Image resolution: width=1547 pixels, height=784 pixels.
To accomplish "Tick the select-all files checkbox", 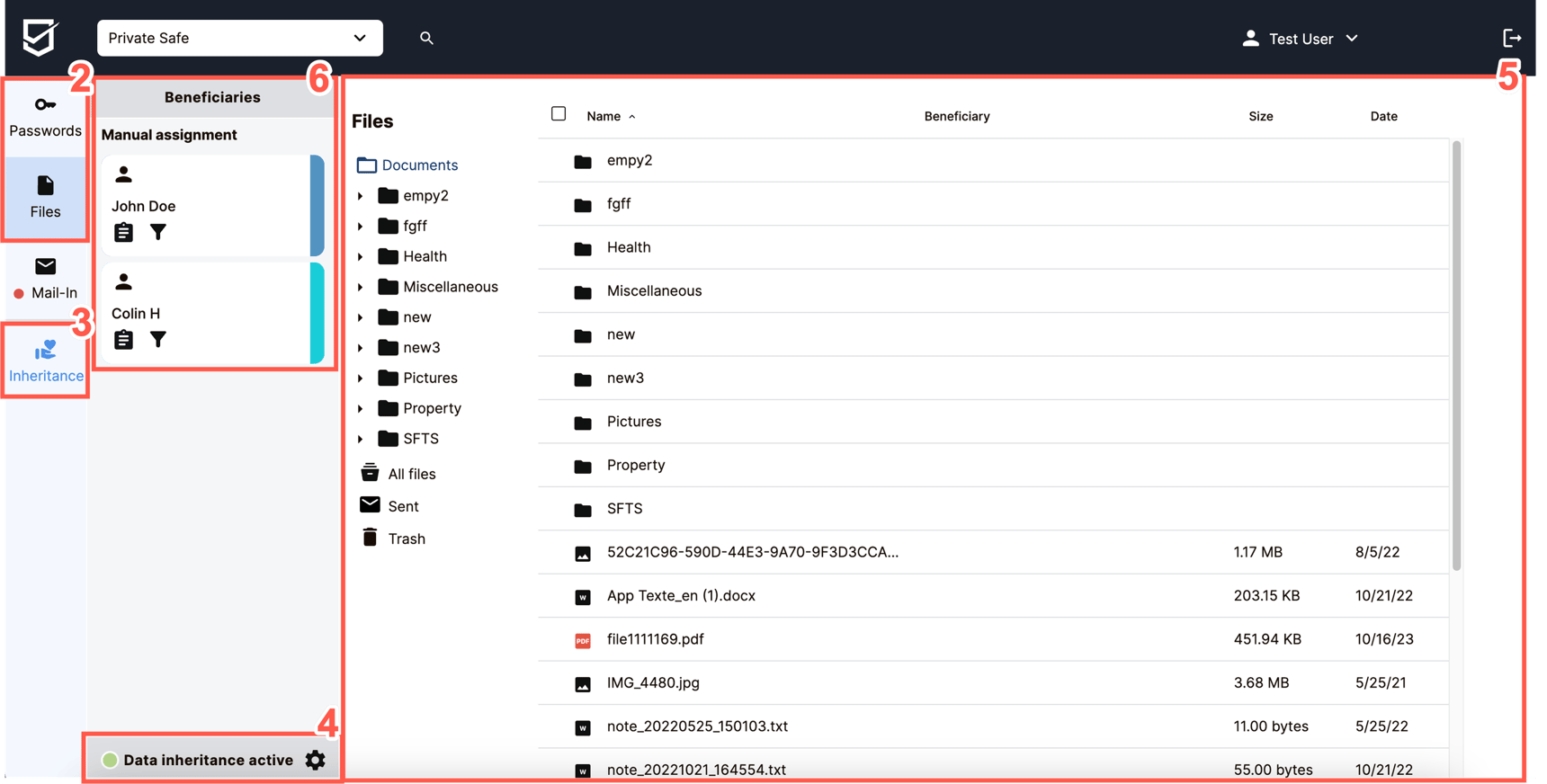I will [559, 114].
